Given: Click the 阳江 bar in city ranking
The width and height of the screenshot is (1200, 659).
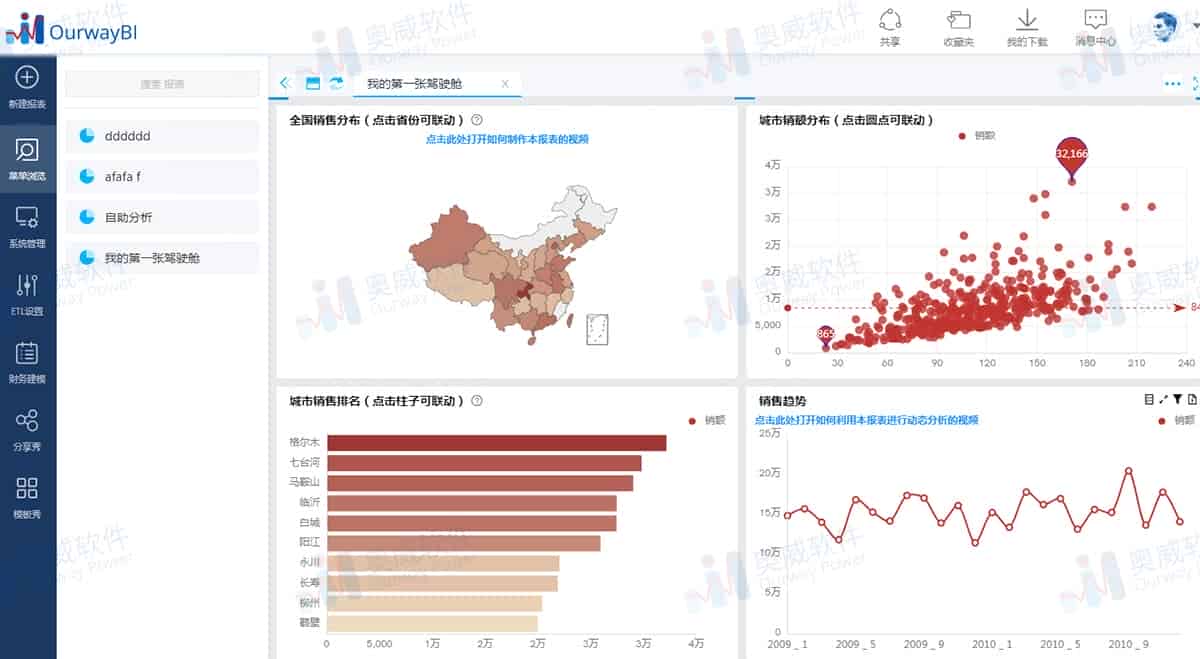Looking at the screenshot, I should pyautogui.click(x=464, y=543).
